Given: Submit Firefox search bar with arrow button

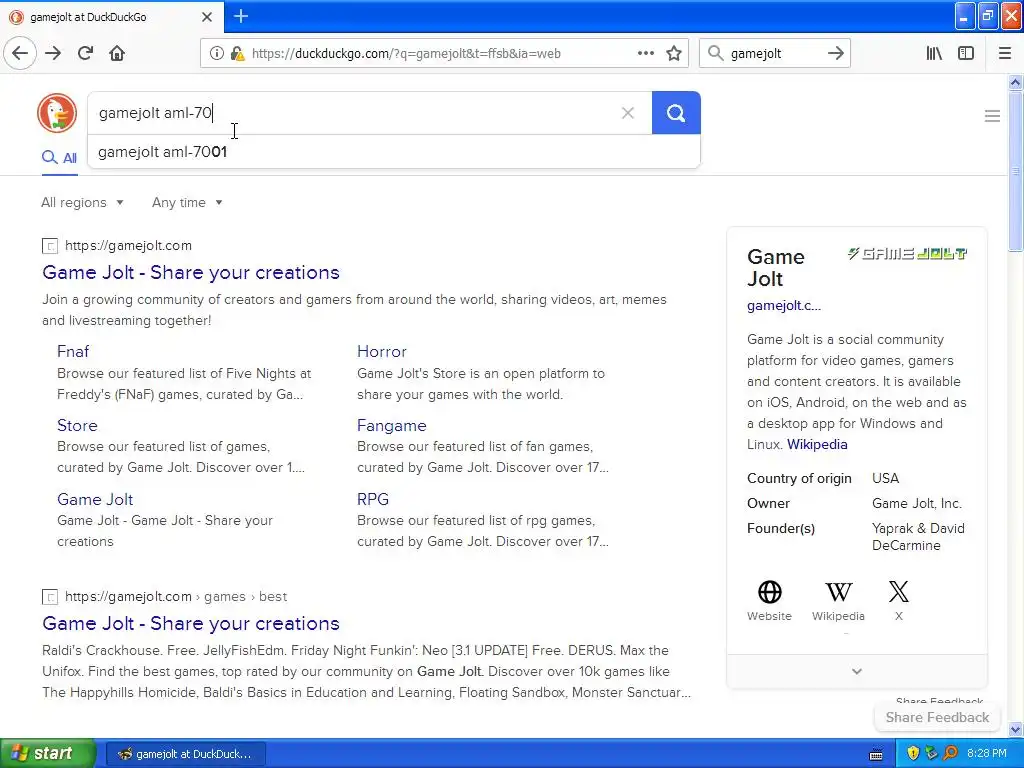Looking at the screenshot, I should click(835, 54).
